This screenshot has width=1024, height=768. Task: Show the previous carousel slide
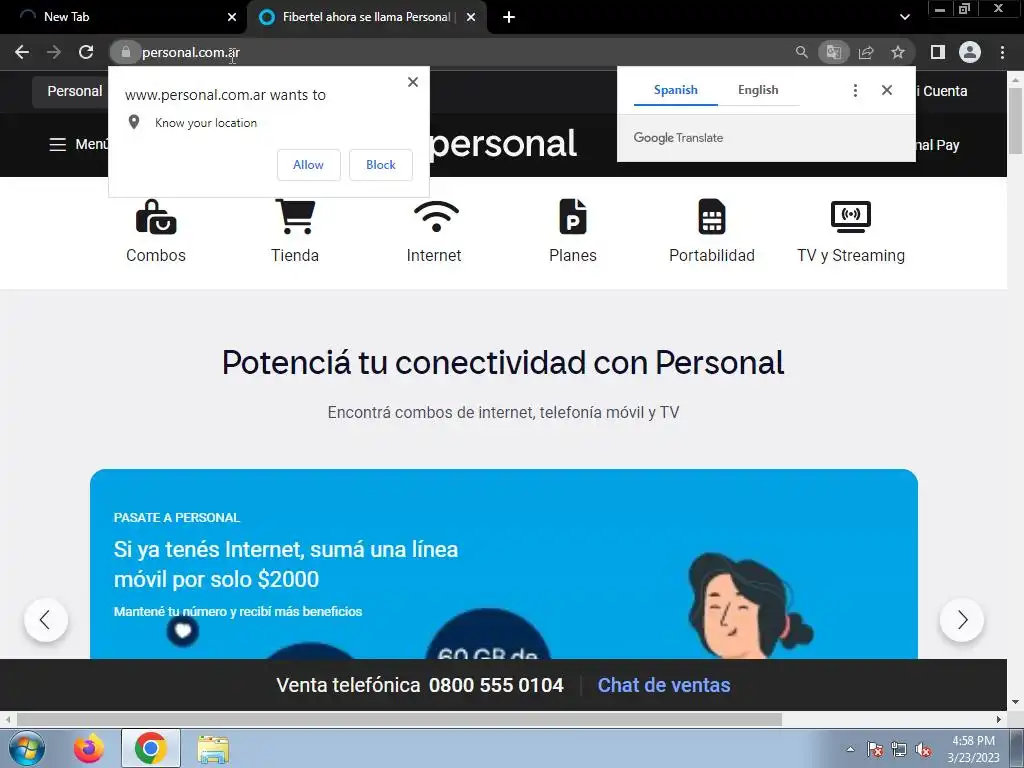[x=45, y=620]
